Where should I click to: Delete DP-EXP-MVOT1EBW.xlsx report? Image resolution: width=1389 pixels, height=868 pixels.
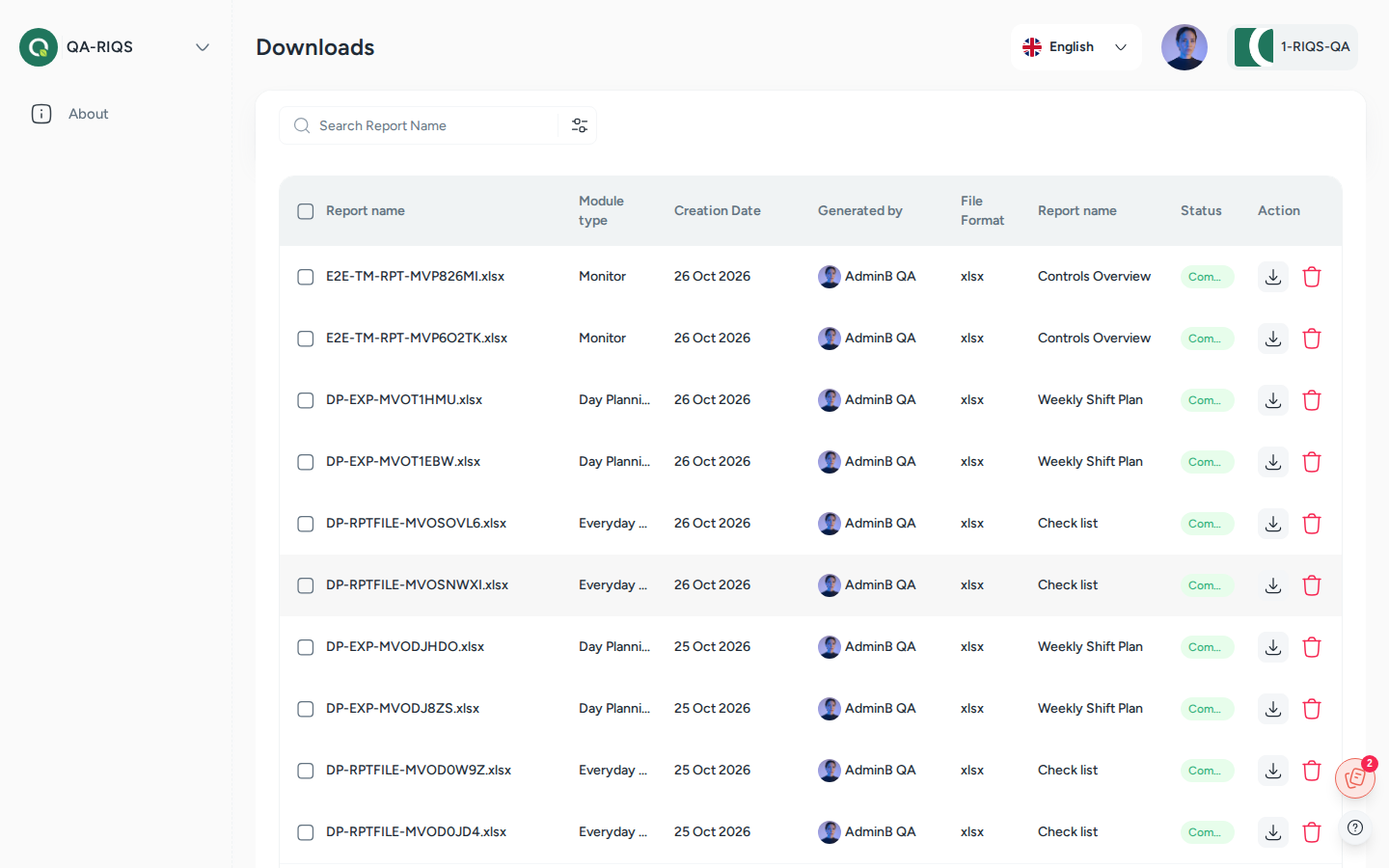pos(1312,462)
